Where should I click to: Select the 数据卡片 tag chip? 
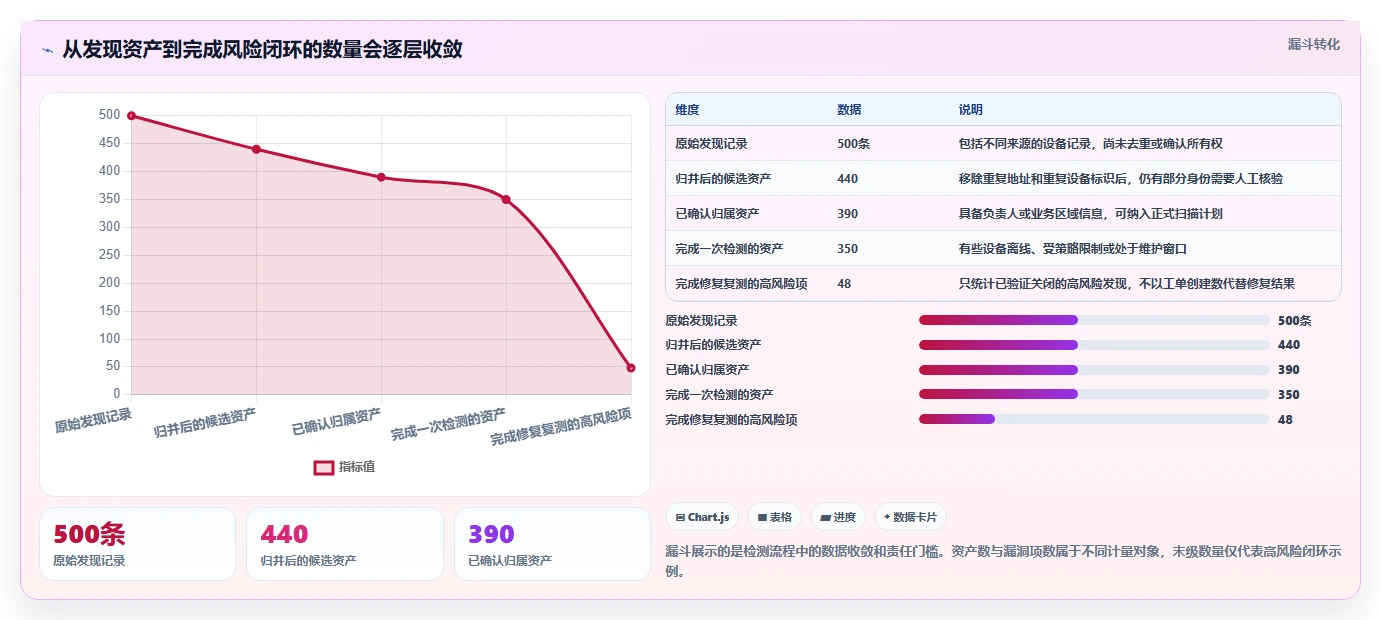[x=910, y=517]
